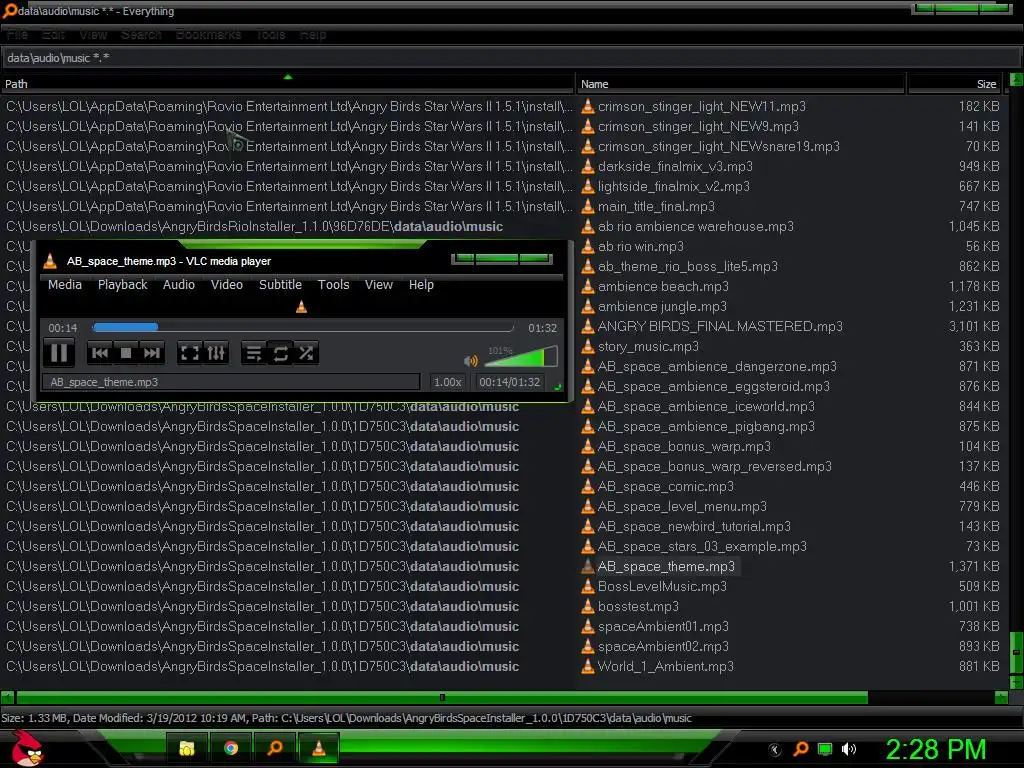Open the VLC View menu

[x=379, y=285]
